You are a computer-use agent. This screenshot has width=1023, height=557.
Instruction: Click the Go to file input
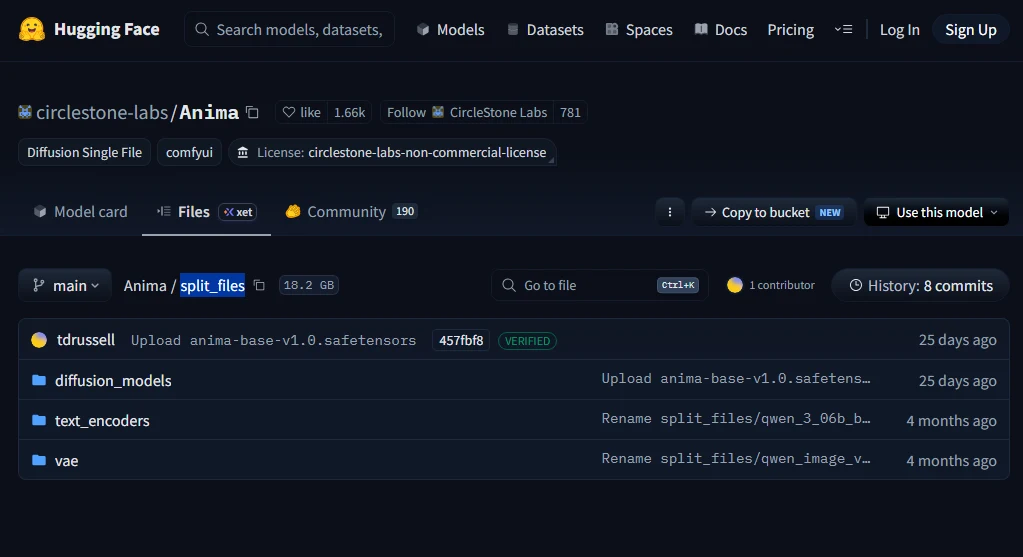[x=600, y=285]
